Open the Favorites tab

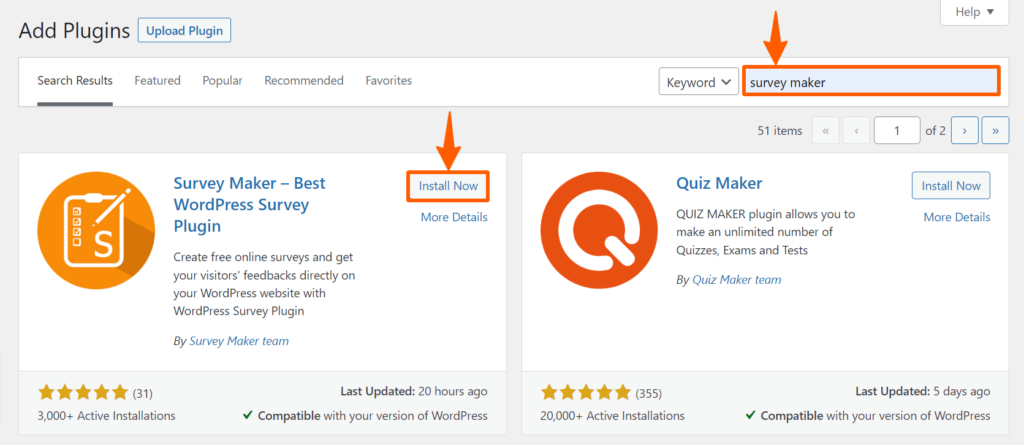(389, 80)
